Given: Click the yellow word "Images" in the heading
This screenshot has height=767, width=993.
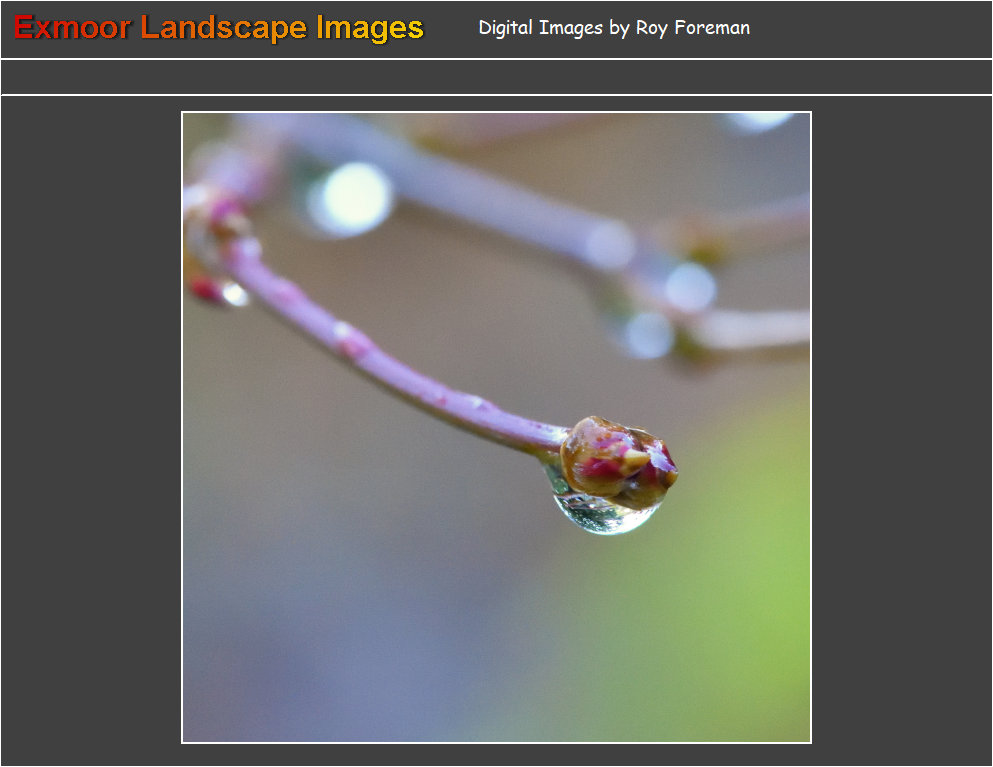Looking at the screenshot, I should click(370, 29).
